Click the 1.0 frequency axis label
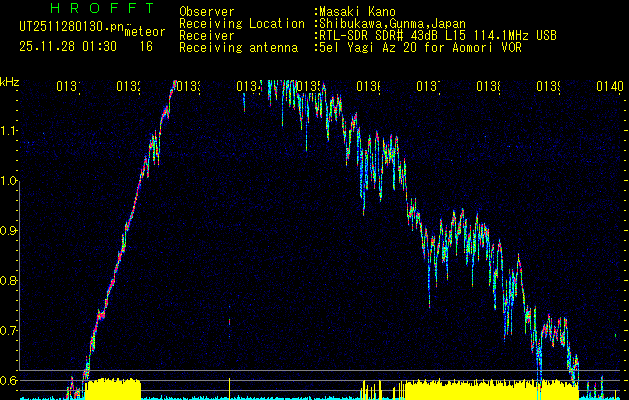This screenshot has width=629, height=400. coord(8,181)
